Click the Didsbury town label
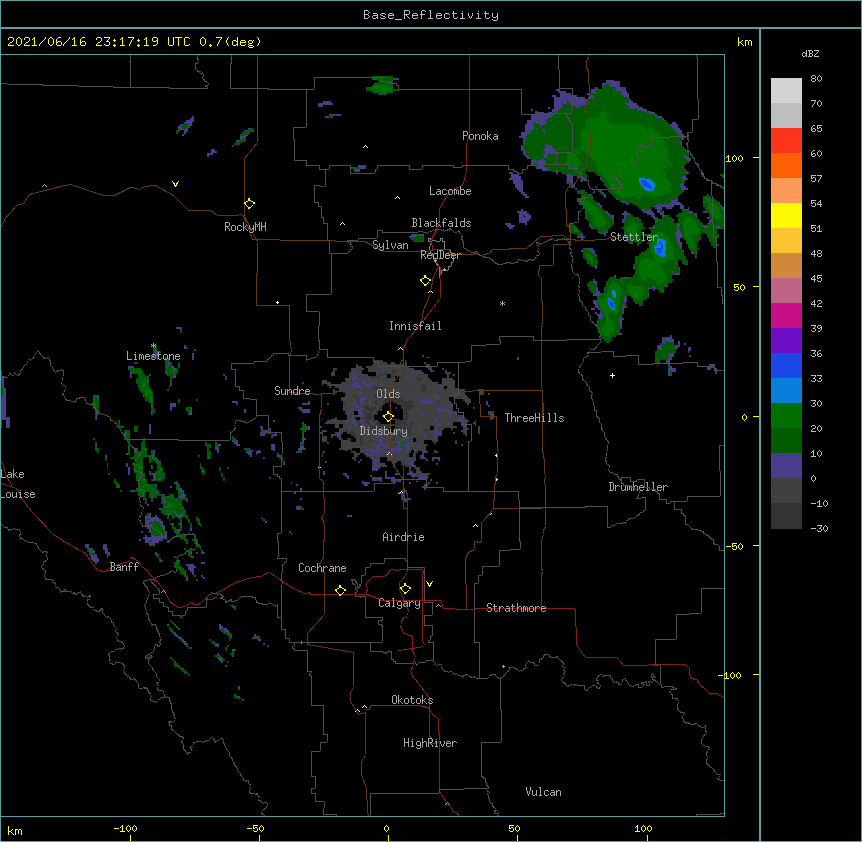The width and height of the screenshot is (862, 842). (384, 431)
